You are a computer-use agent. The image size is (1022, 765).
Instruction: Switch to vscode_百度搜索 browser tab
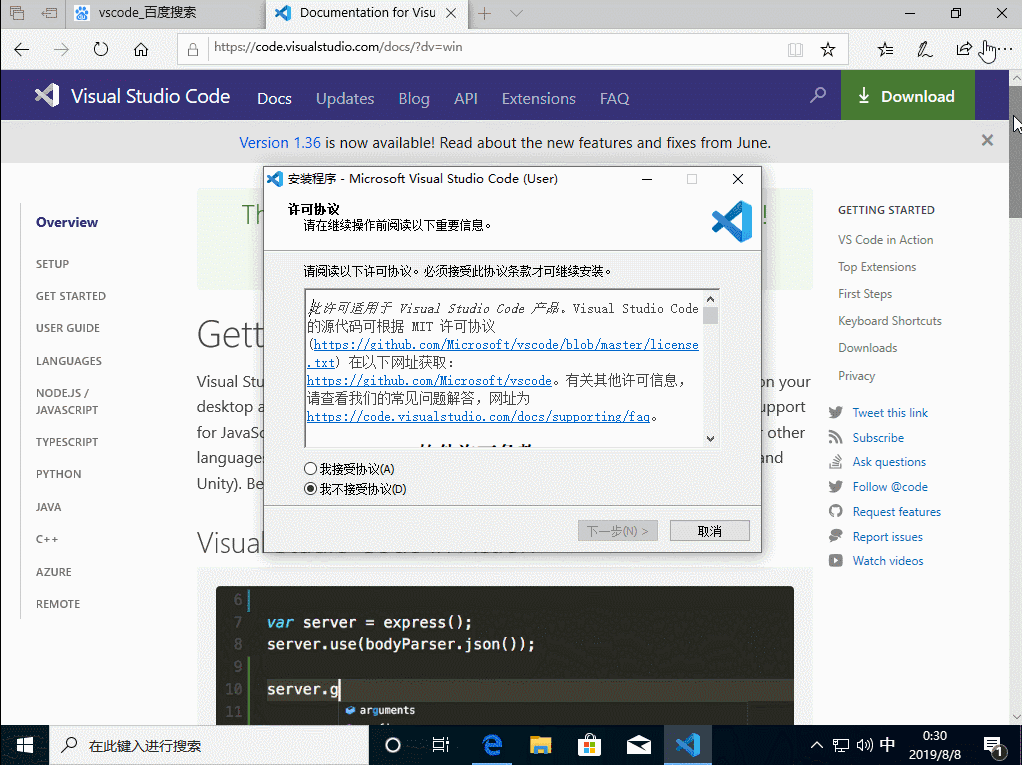[166, 13]
